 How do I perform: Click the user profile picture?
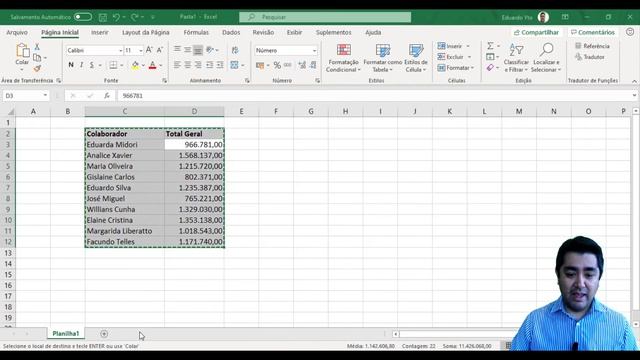click(543, 17)
